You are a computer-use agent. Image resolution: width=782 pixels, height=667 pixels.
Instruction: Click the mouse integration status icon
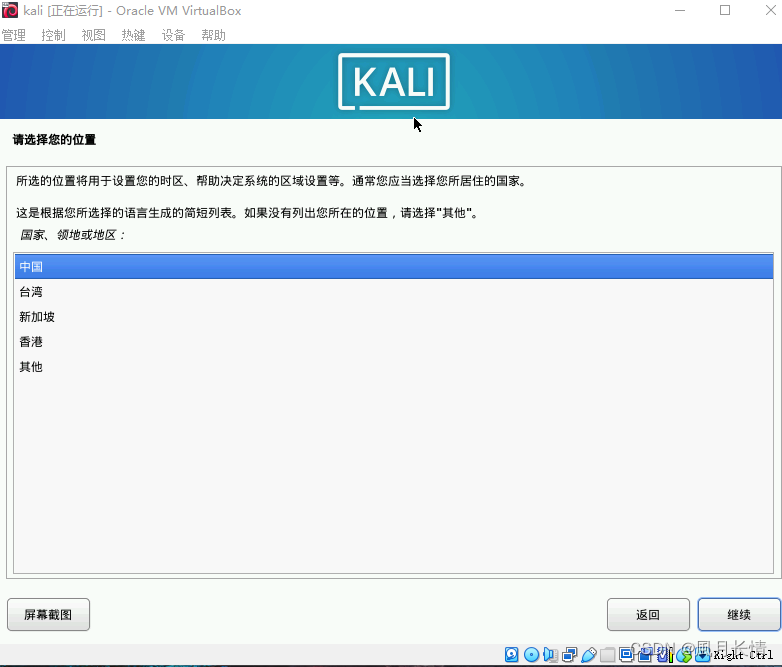click(x=684, y=655)
